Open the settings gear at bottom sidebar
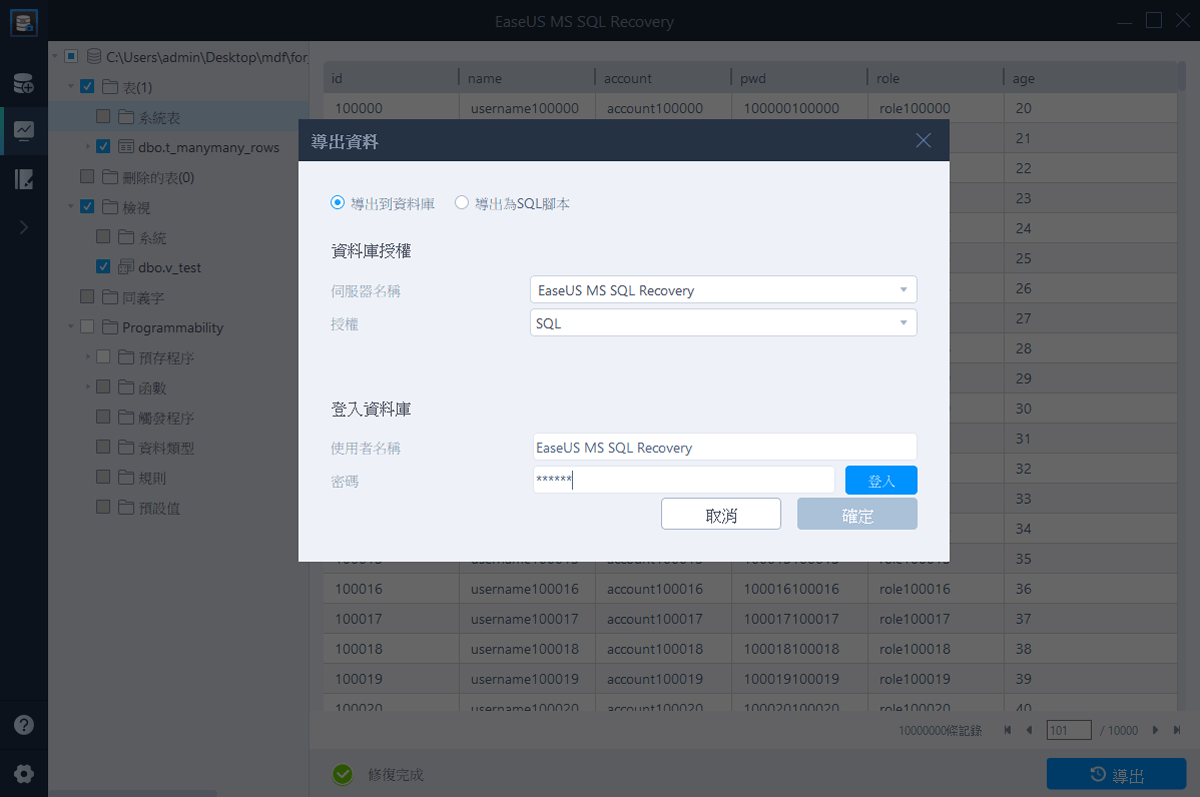 click(23, 773)
